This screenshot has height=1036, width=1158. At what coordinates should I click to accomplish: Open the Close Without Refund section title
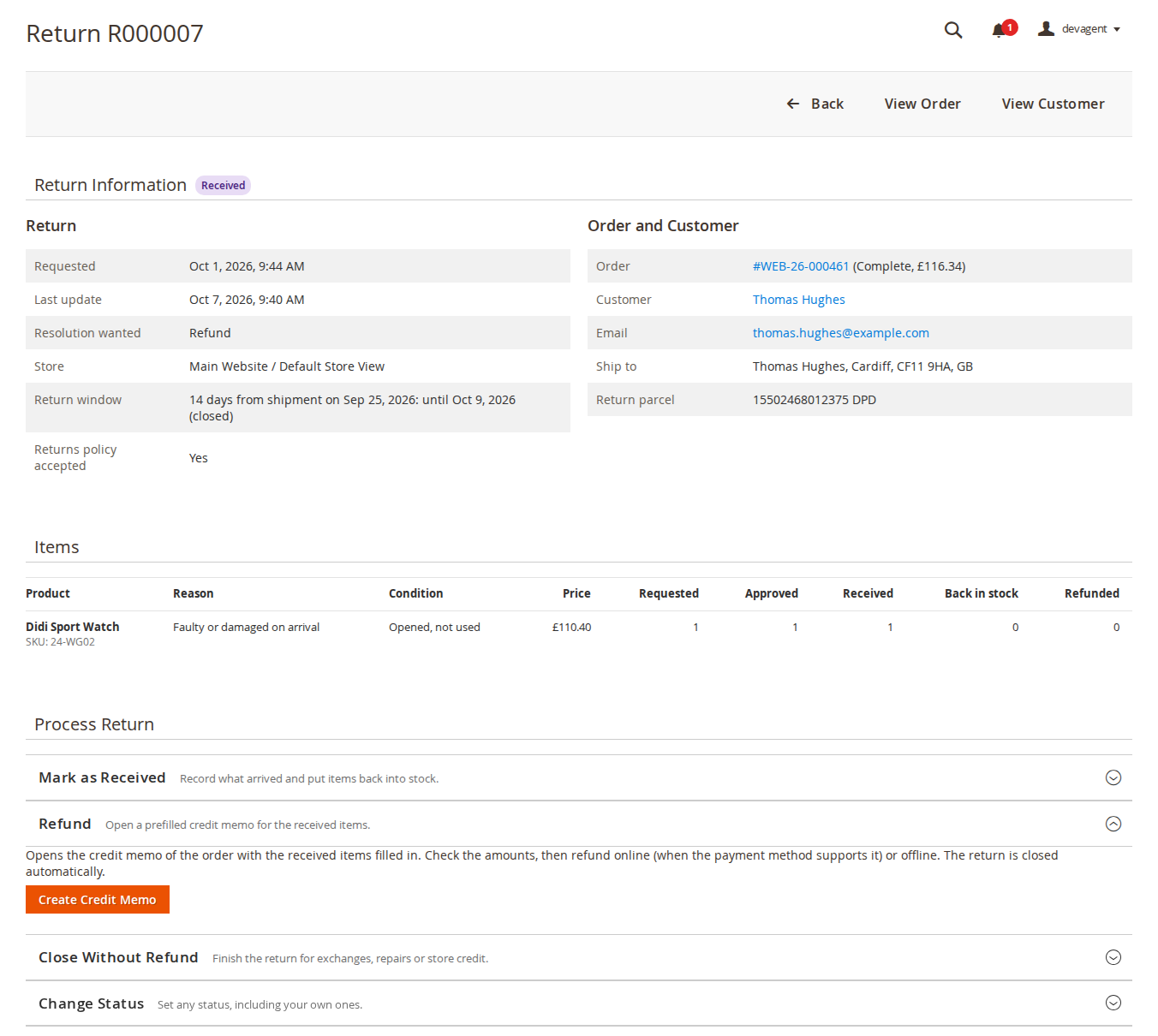pyautogui.click(x=118, y=957)
